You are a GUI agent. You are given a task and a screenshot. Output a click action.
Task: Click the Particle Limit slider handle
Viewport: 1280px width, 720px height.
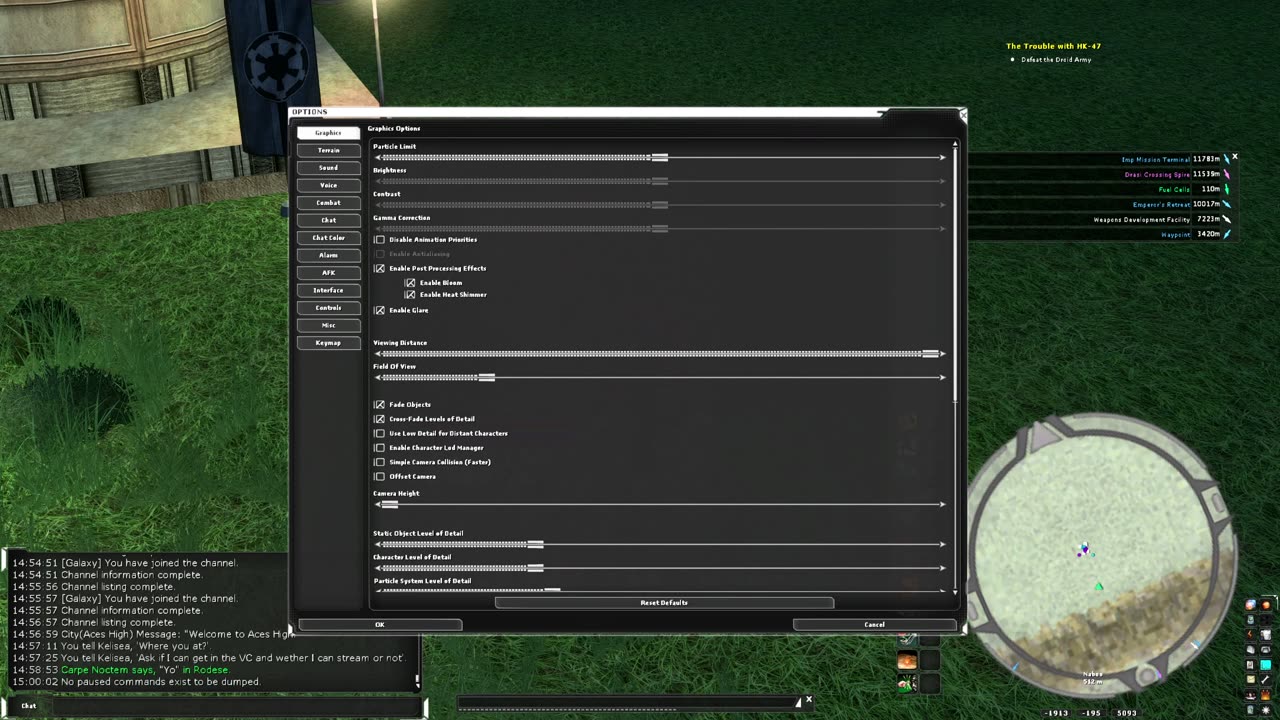(x=659, y=157)
